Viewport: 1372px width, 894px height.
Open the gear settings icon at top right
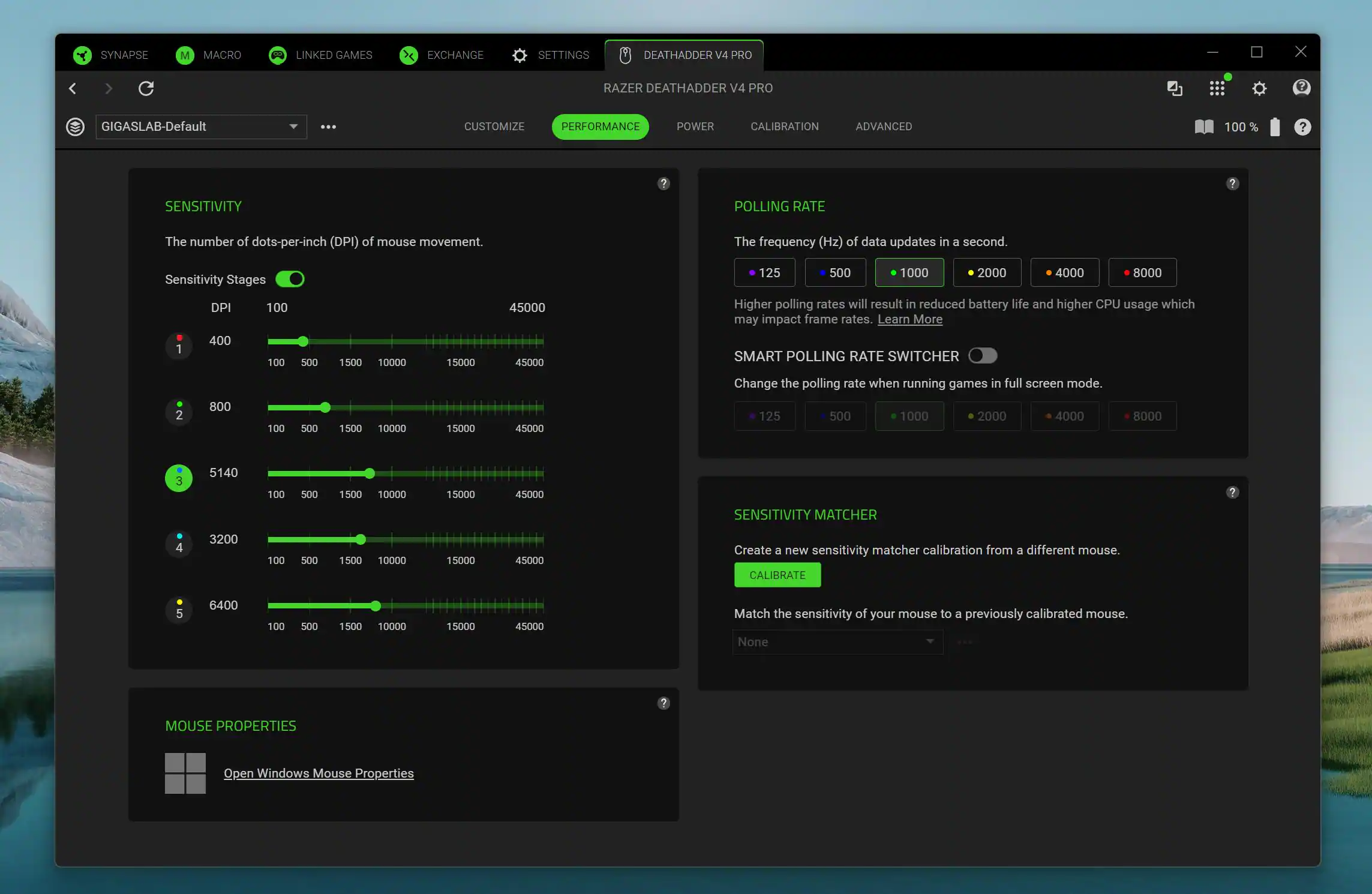pos(1259,89)
